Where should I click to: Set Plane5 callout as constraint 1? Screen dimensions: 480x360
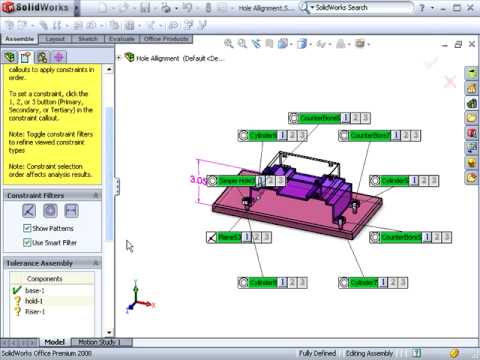(x=247, y=237)
